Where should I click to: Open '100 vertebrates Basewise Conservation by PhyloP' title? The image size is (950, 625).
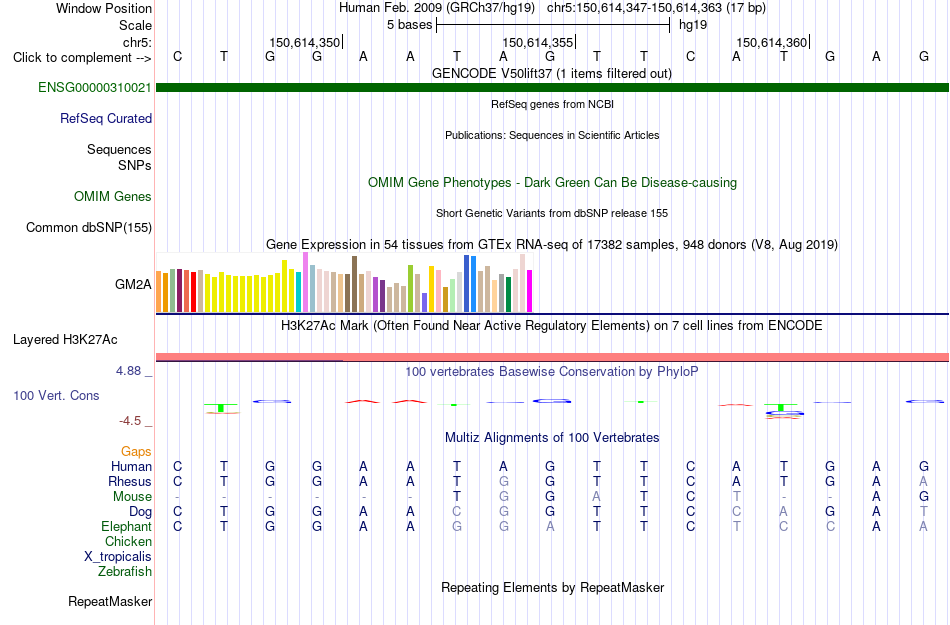pyautogui.click(x=552, y=371)
